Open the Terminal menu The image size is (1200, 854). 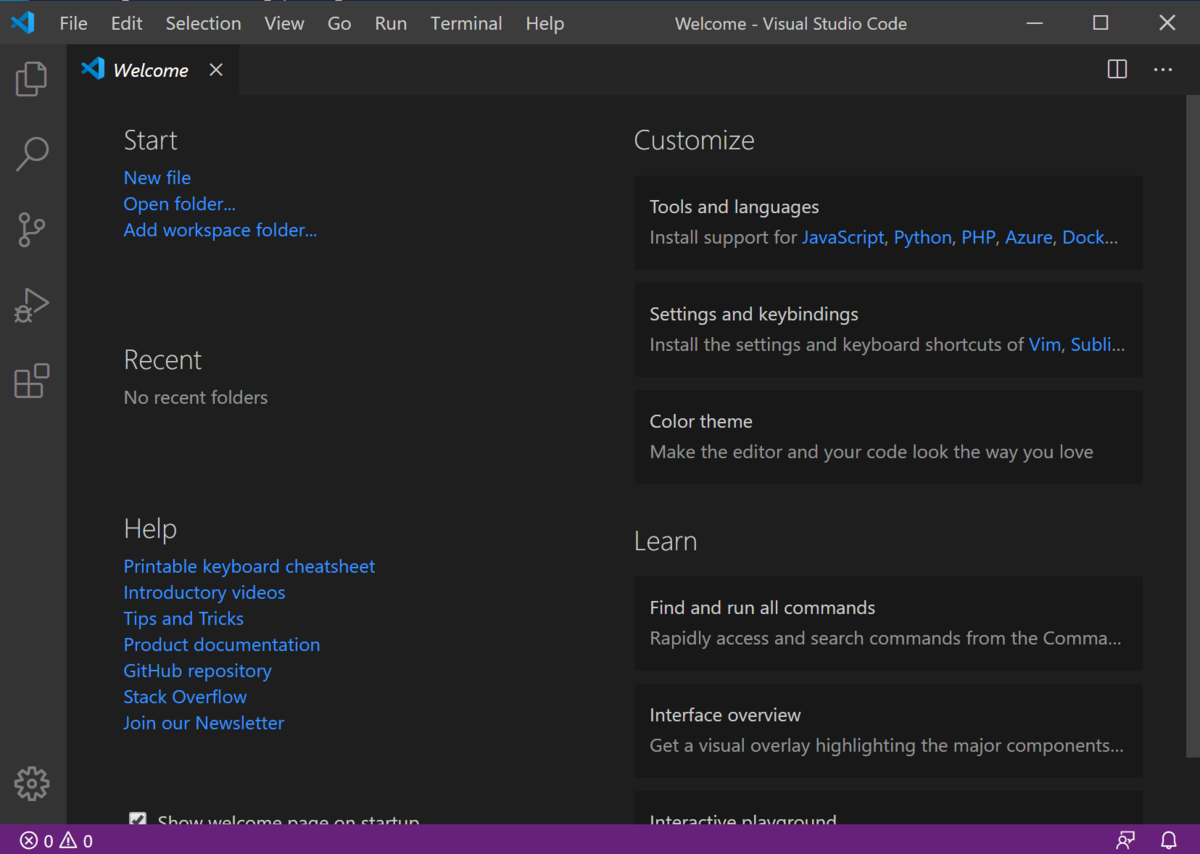(466, 23)
